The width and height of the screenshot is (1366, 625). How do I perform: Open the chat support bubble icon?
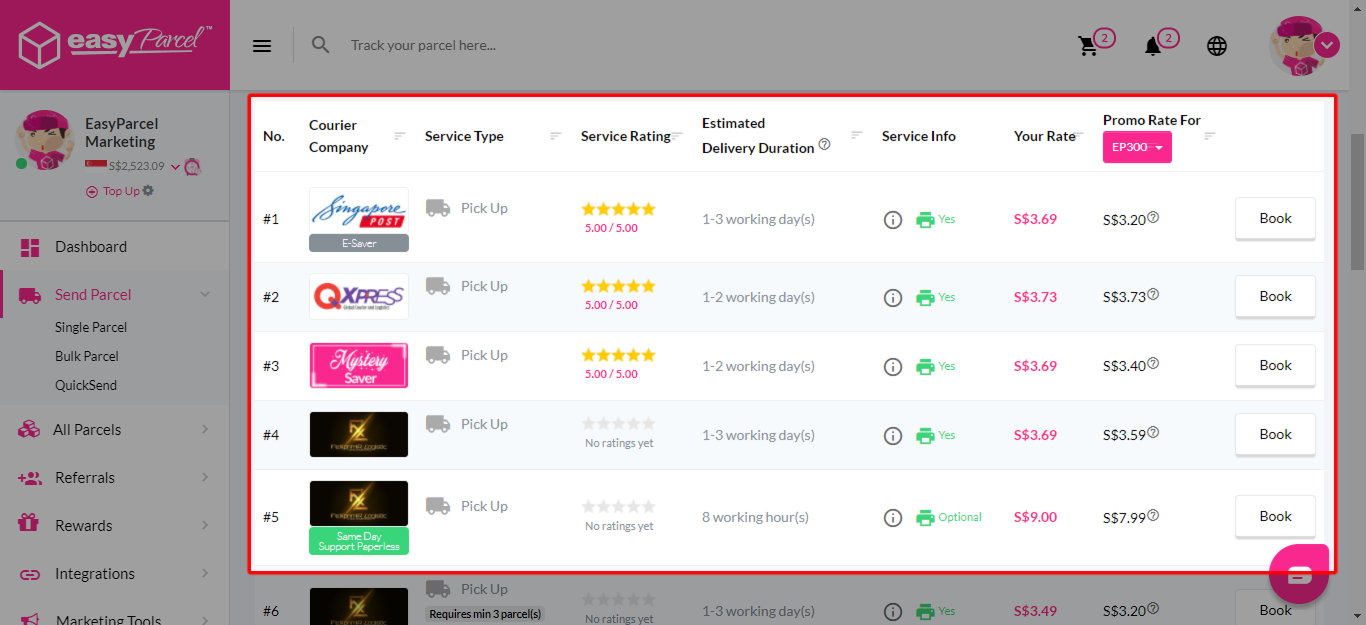[x=1298, y=572]
